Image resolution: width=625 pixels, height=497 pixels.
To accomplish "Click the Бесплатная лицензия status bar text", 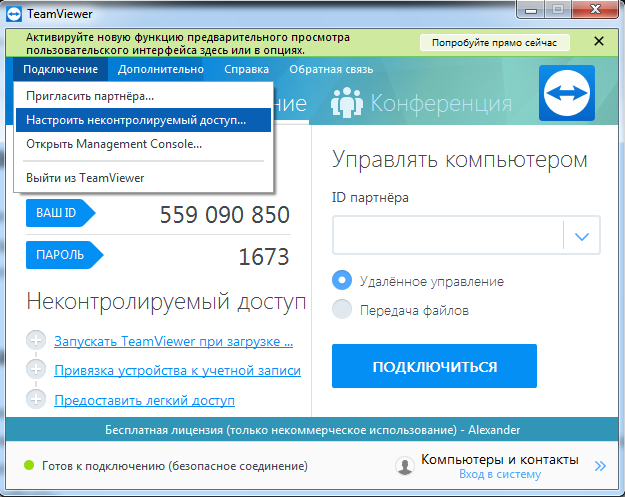I will pyautogui.click(x=312, y=430).
